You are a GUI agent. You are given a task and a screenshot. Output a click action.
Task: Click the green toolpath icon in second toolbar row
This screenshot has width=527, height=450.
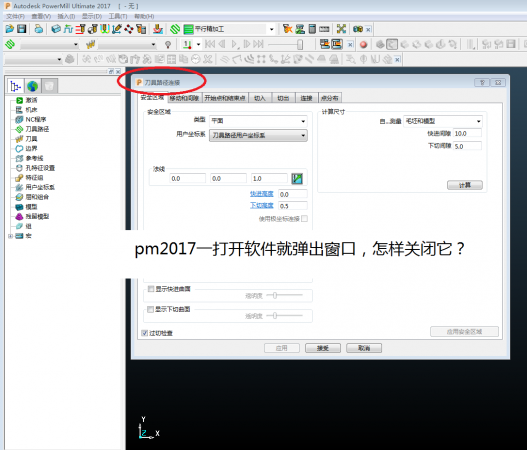point(10,44)
